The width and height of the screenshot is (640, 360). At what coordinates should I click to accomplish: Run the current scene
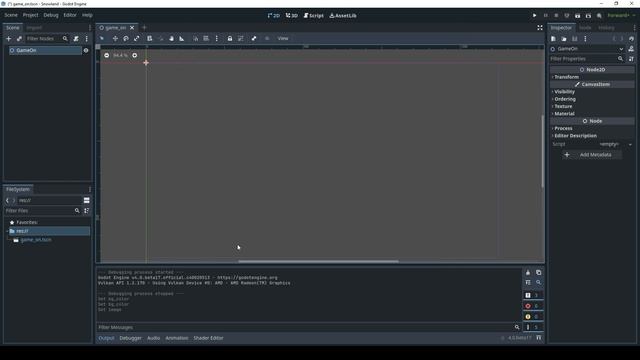coord(578,16)
